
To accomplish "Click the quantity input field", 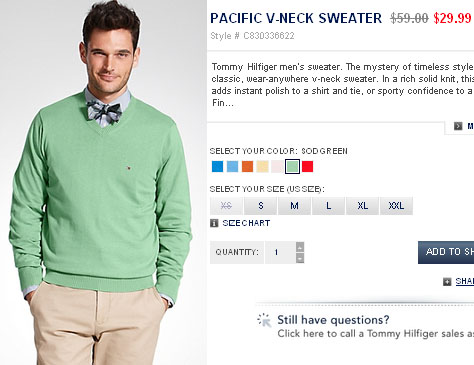I will click(x=280, y=252).
